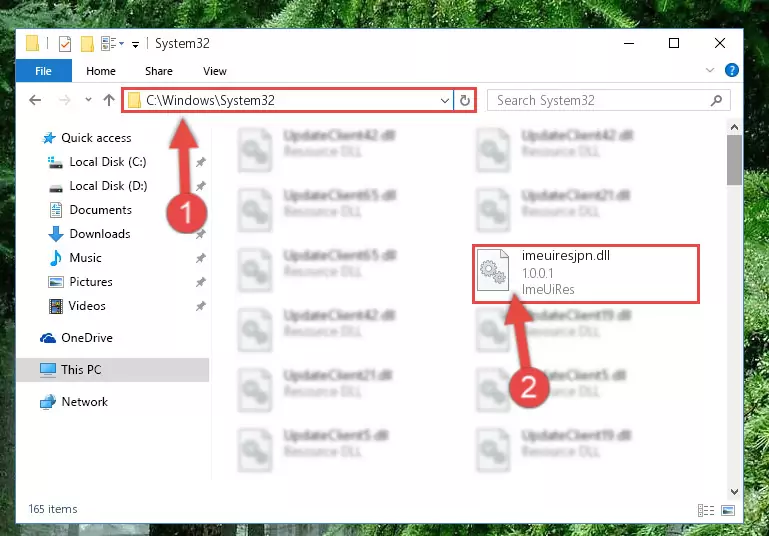This screenshot has height=536, width=769.
Task: Click the OneDrive cloud icon
Action: point(48,338)
